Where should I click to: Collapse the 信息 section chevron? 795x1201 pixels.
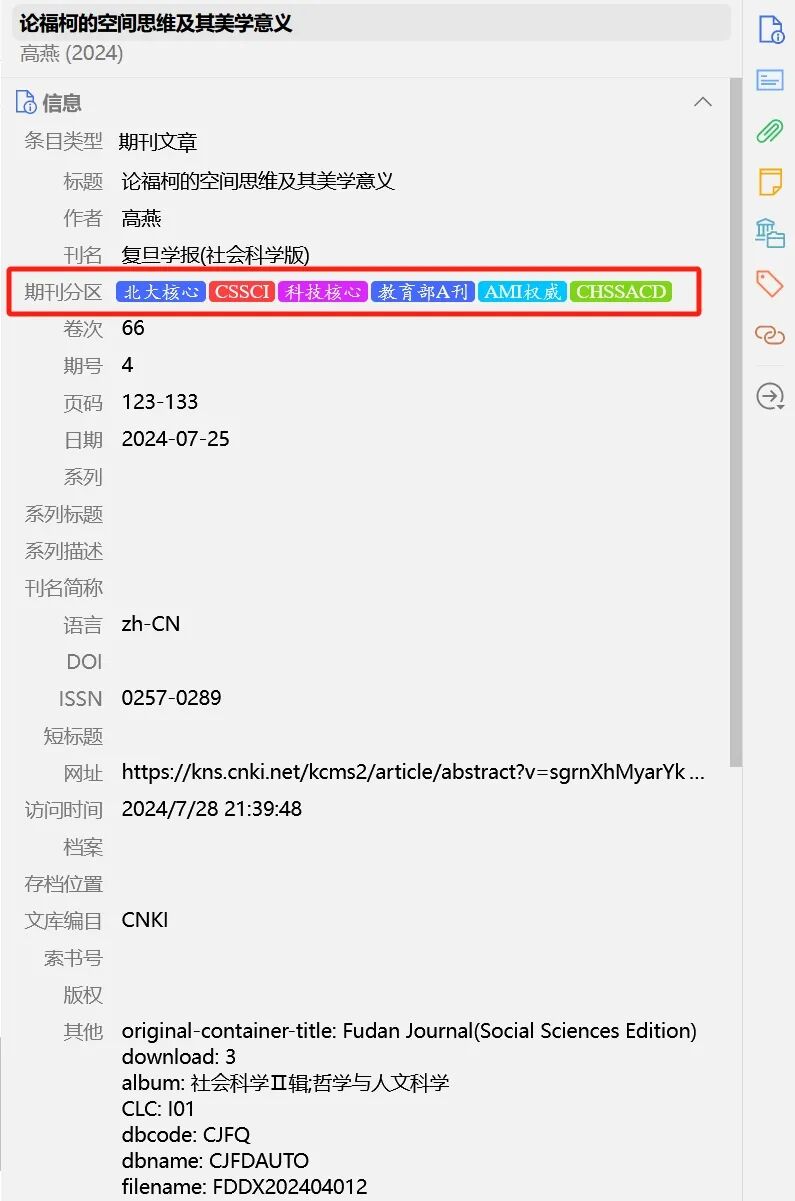pos(703,102)
